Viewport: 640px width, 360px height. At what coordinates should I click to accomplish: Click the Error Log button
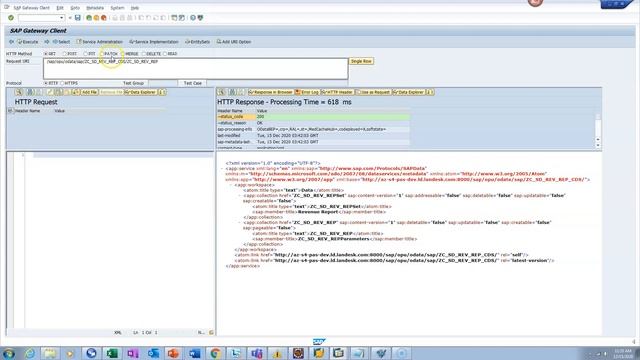click(x=307, y=92)
